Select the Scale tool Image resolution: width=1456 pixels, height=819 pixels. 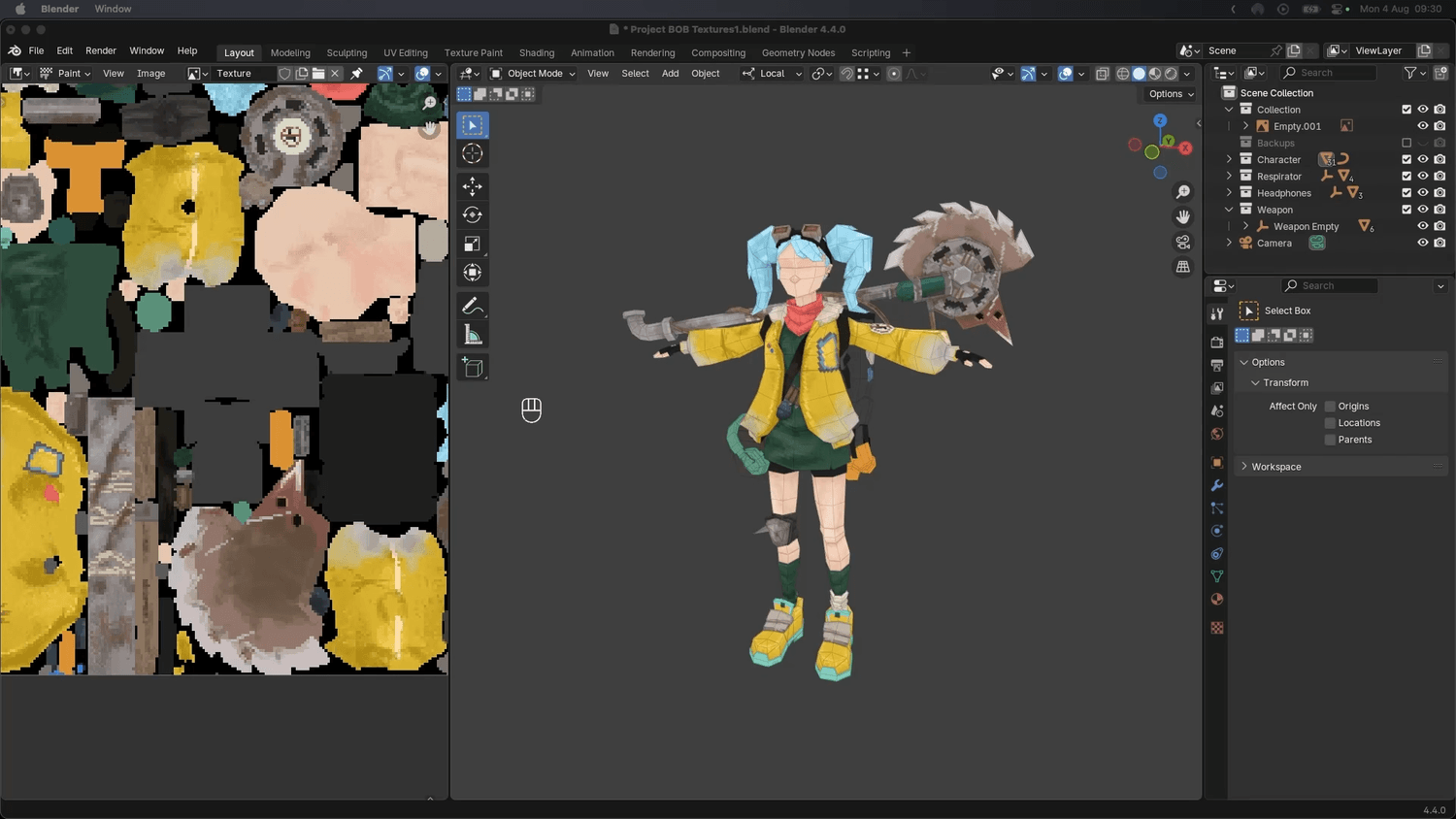pyautogui.click(x=473, y=244)
